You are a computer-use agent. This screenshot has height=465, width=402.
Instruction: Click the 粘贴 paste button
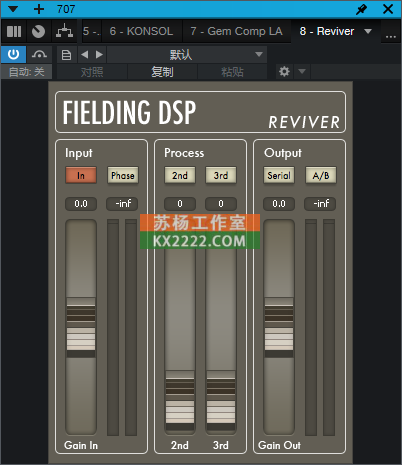point(232,72)
